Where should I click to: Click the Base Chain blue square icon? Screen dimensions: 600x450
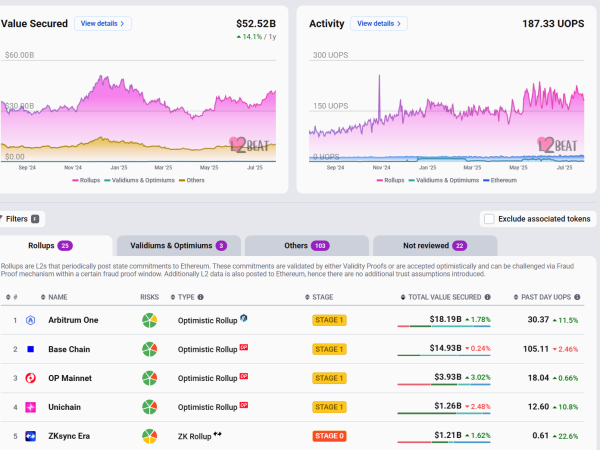pyautogui.click(x=31, y=349)
